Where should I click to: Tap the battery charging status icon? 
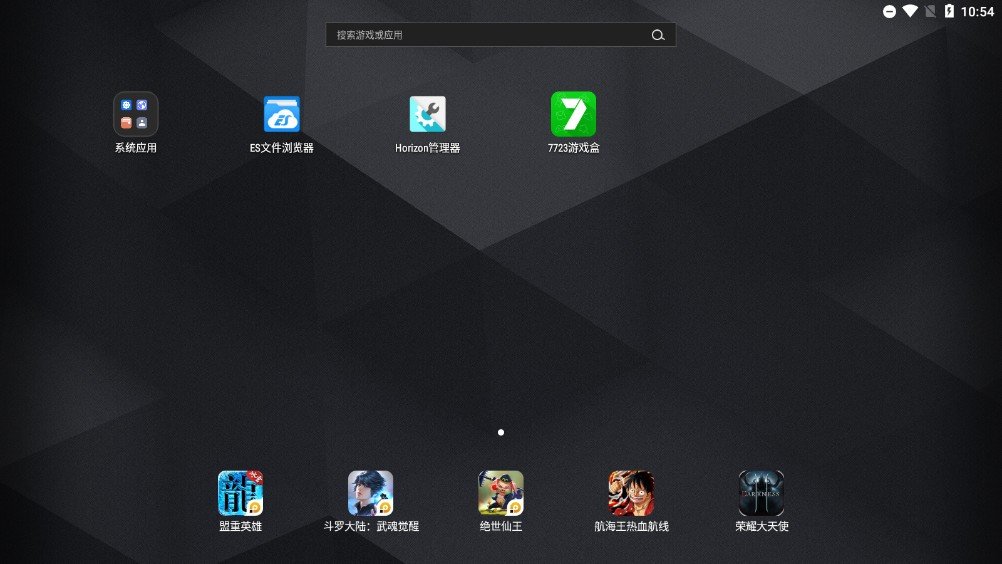(x=949, y=11)
